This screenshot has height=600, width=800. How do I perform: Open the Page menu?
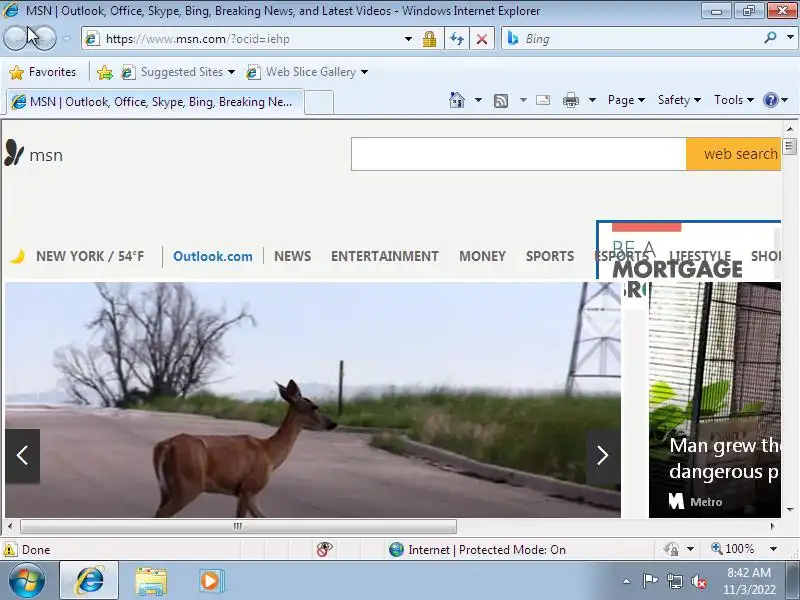click(626, 100)
